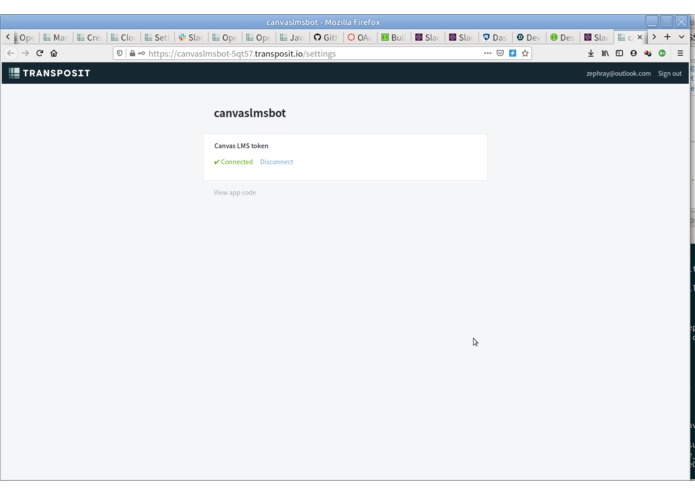The image size is (695, 494).
Task: Save page to Pocket
Action: 500,53
